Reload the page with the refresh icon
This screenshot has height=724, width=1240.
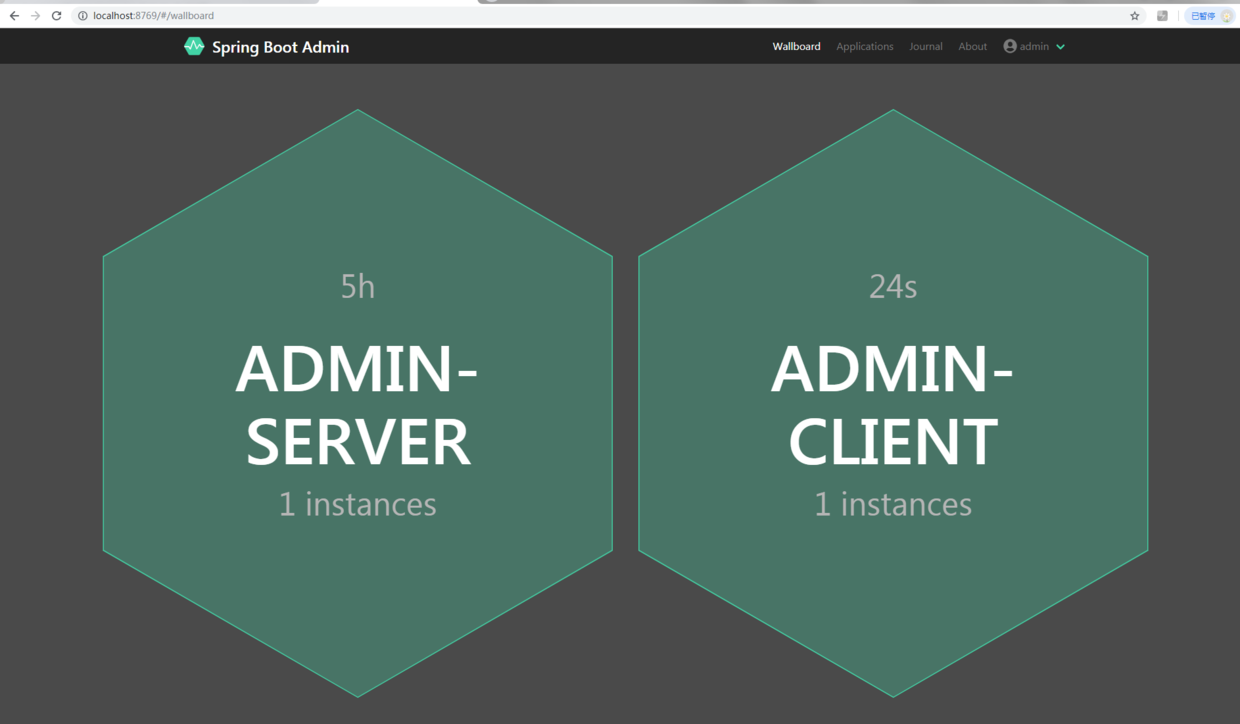pyautogui.click(x=56, y=16)
